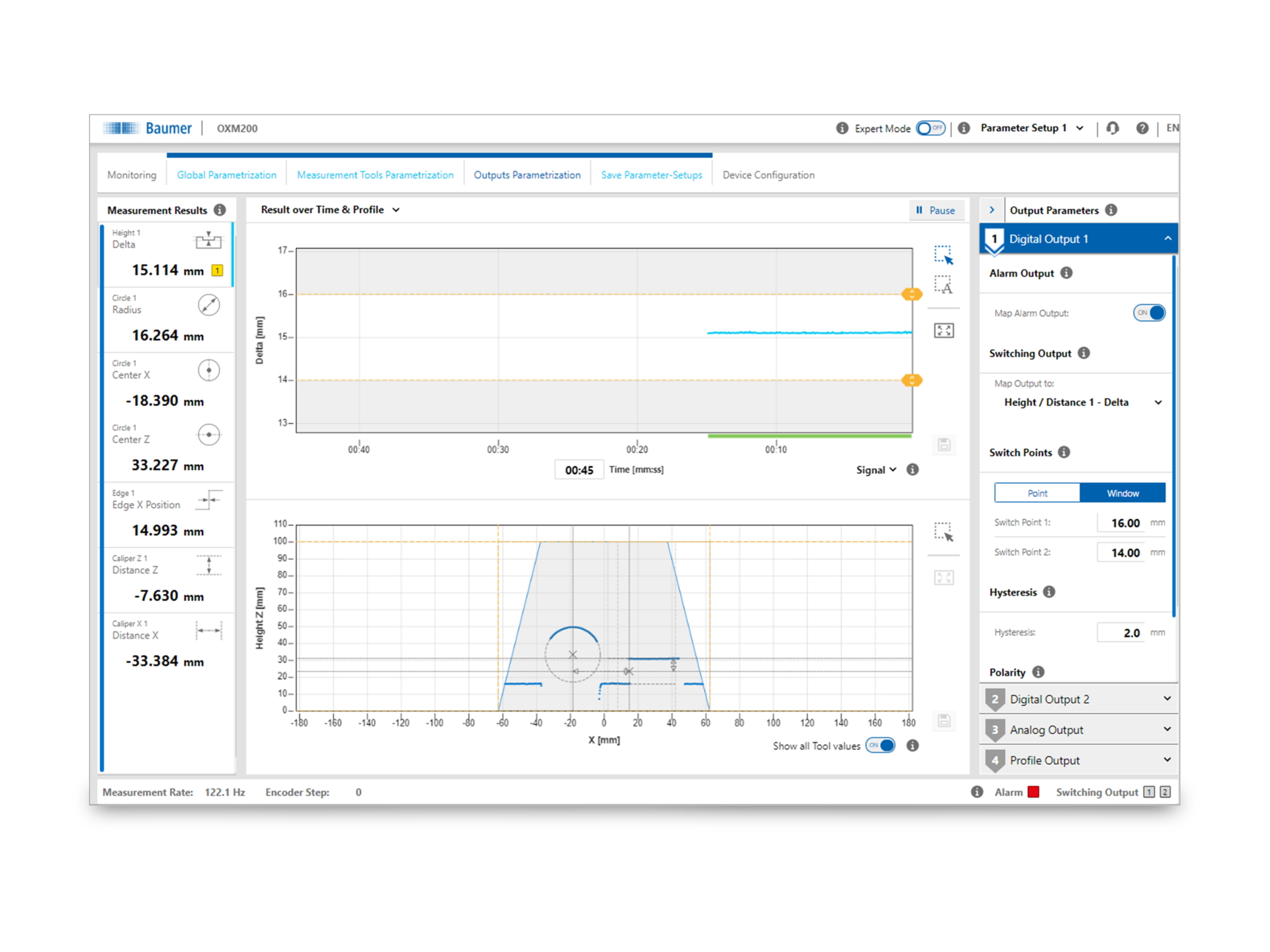Open Map Output to dropdown
This screenshot has height=952, width=1270.
tap(1082, 403)
